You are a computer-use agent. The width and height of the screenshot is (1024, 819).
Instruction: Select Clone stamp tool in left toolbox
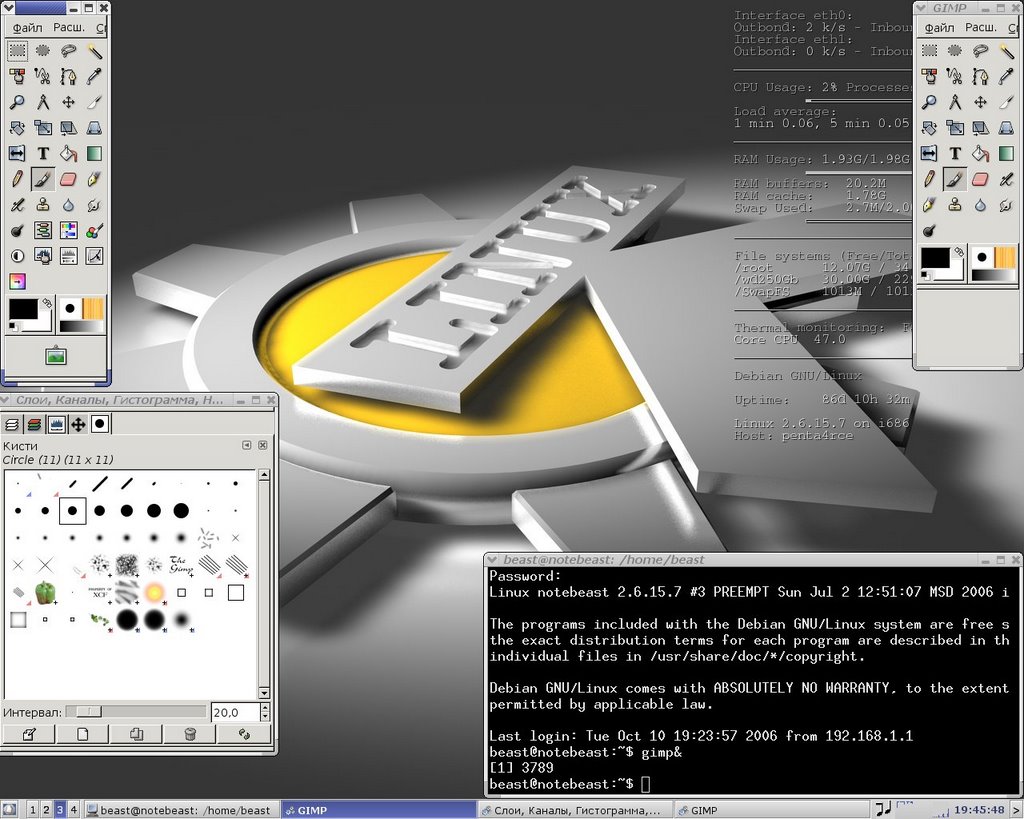pyautogui.click(x=43, y=204)
